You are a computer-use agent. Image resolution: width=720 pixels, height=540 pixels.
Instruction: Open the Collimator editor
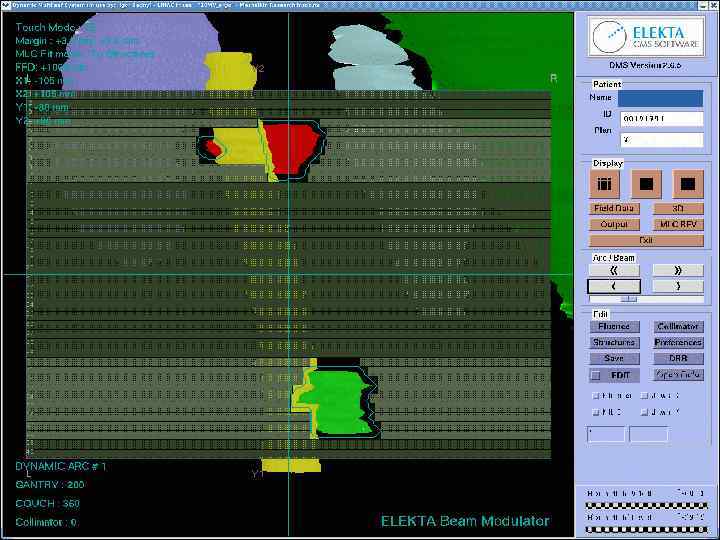(x=678, y=326)
